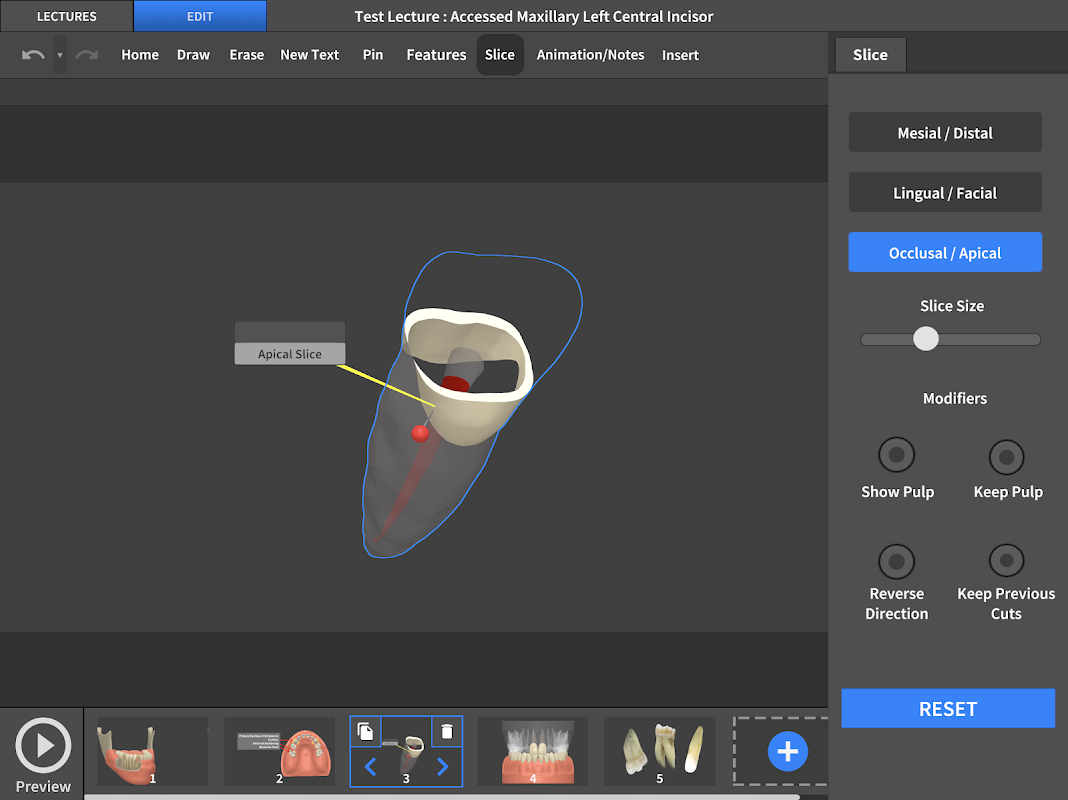
Task: Toggle the Keep Pulp modifier
Action: (x=1007, y=457)
